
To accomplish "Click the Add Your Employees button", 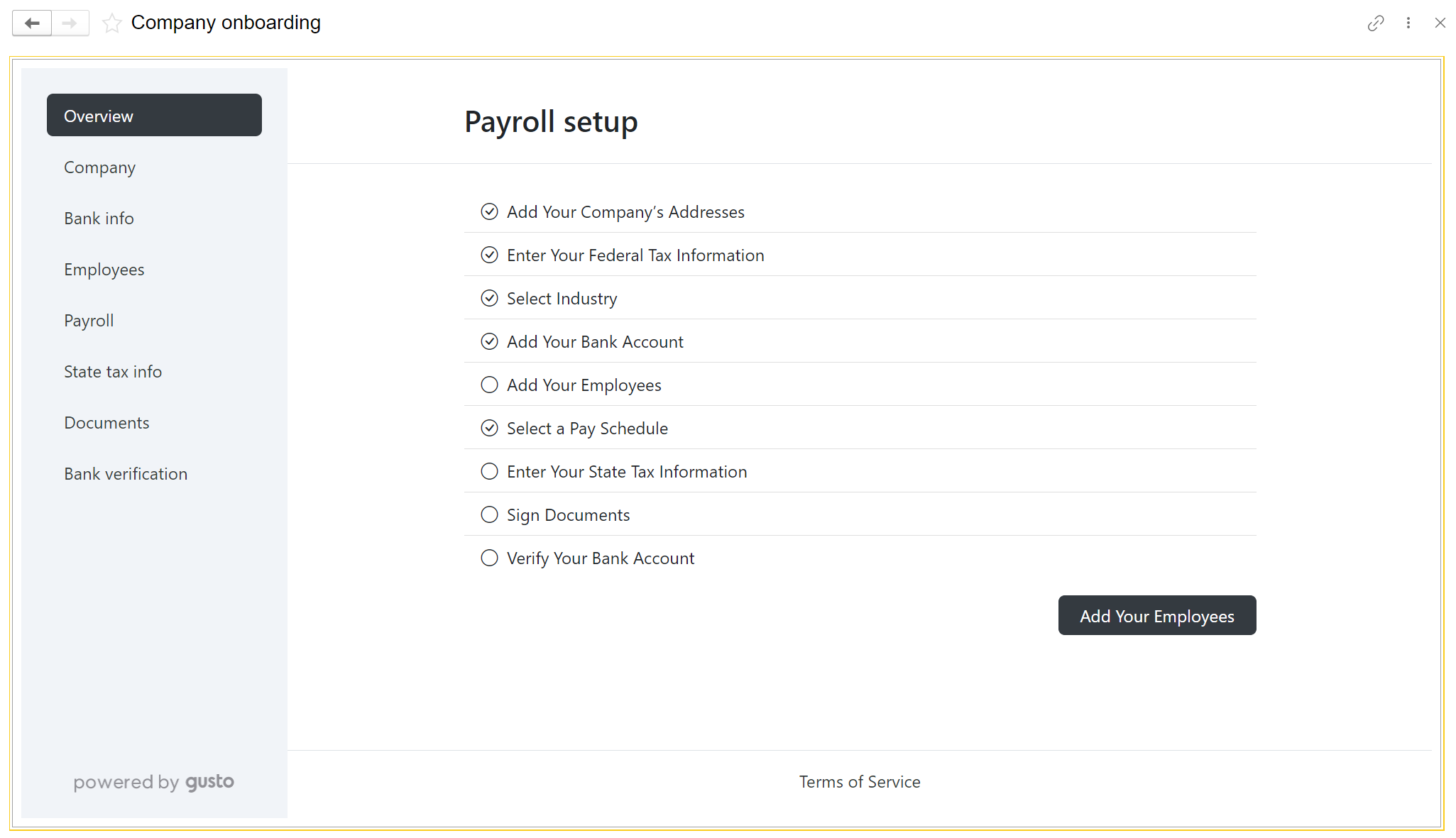I will point(1156,615).
